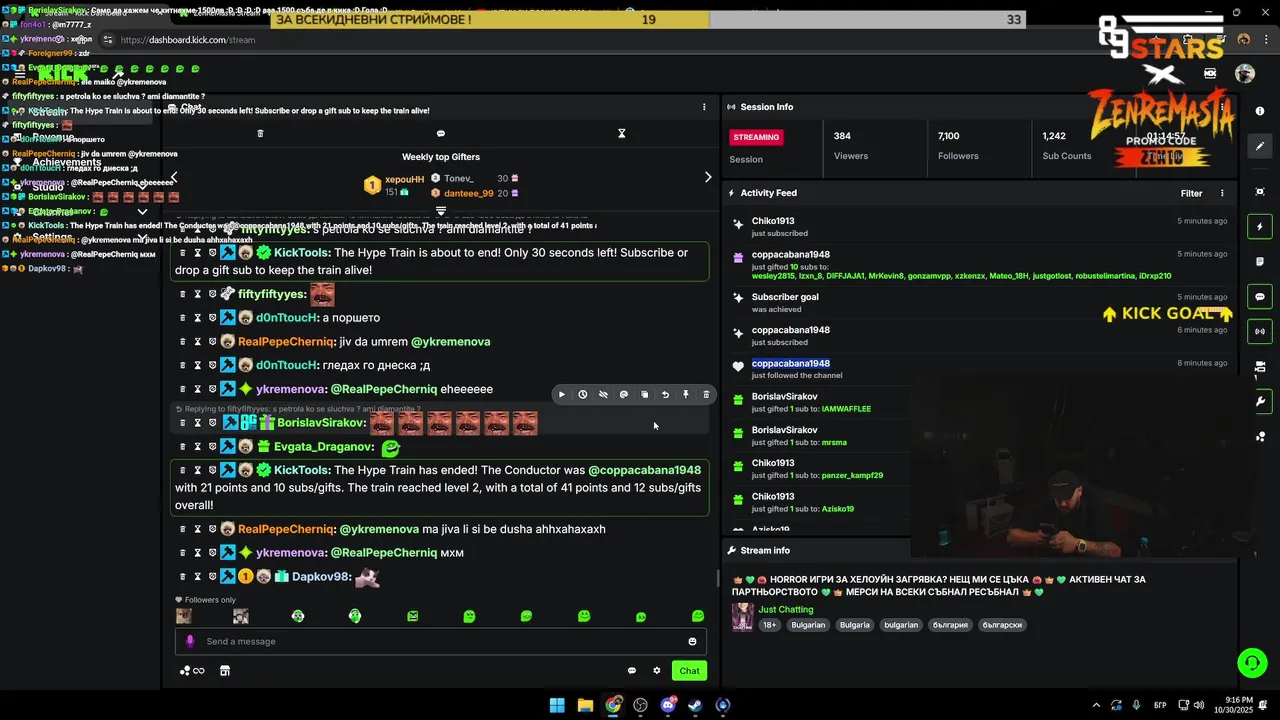
Task: Open the Just Chatting category link
Action: click(785, 610)
